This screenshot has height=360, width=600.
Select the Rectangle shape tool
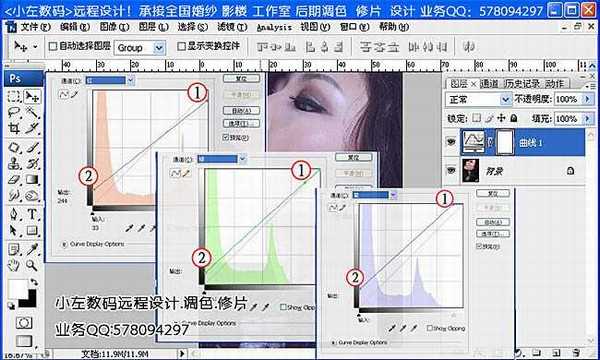point(32,230)
